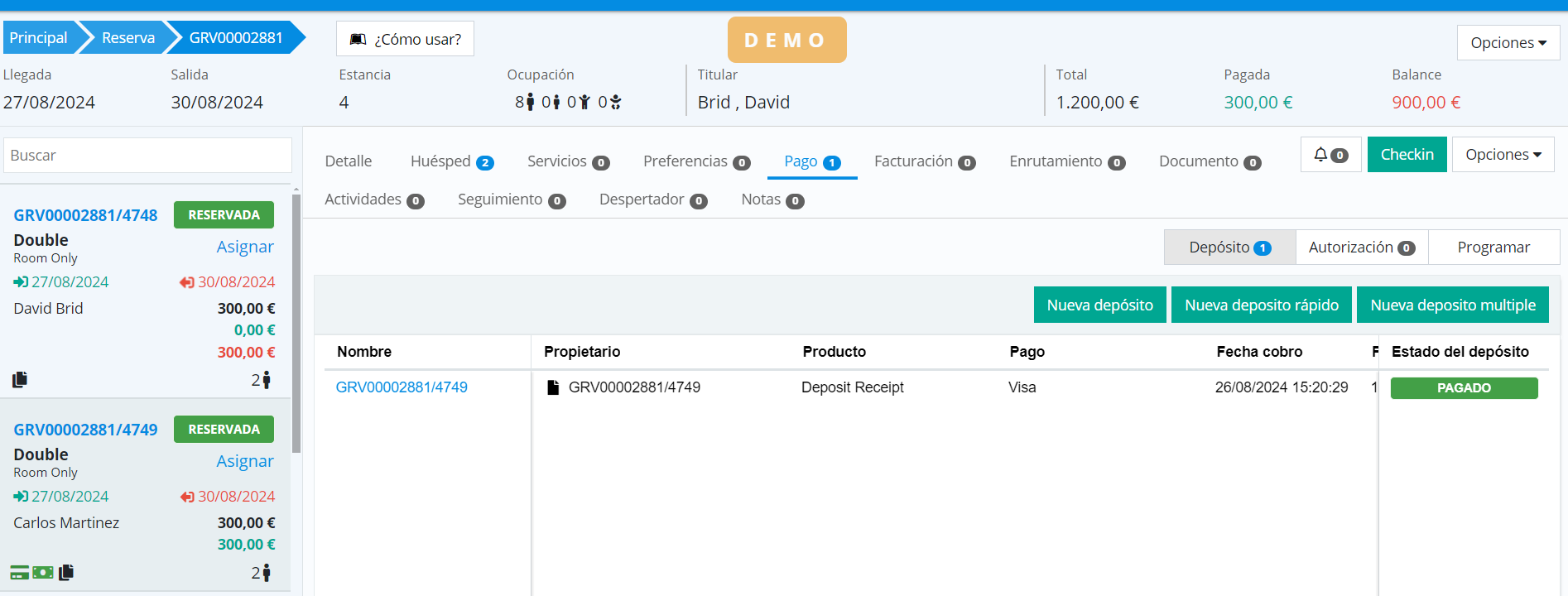Open the top-right Opciones dropdown
This screenshot has height=596, width=1568.
[1508, 42]
